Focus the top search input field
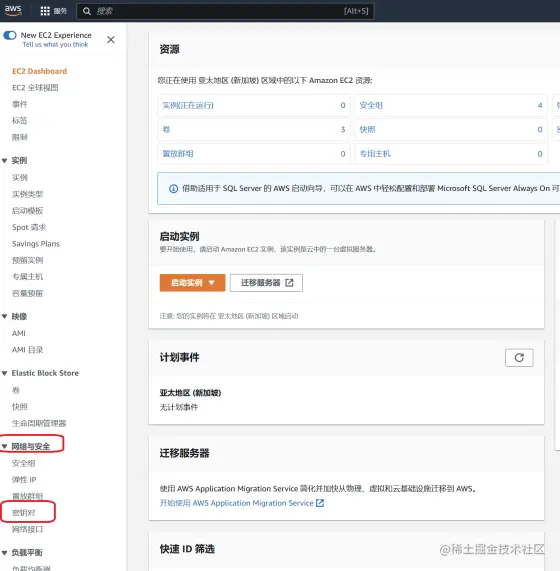Screen dimensions: 560x571 [x=225, y=11]
